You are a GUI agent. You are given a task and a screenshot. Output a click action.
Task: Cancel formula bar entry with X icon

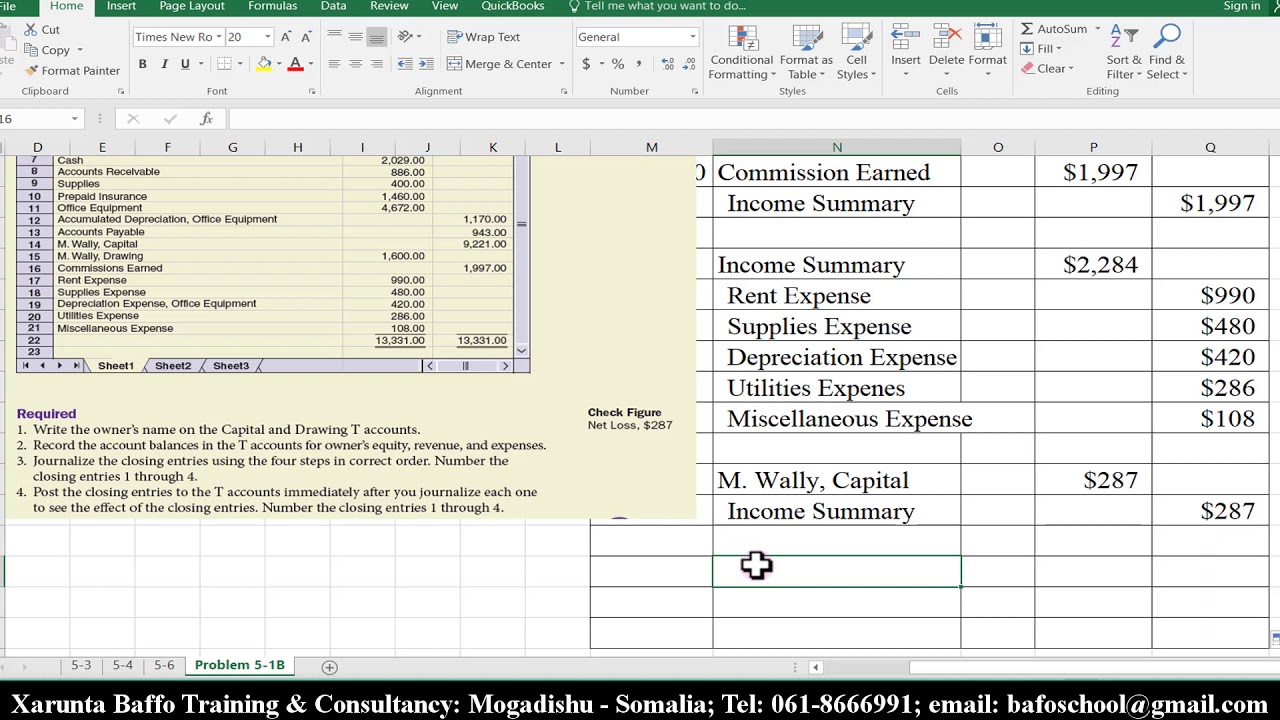click(133, 119)
